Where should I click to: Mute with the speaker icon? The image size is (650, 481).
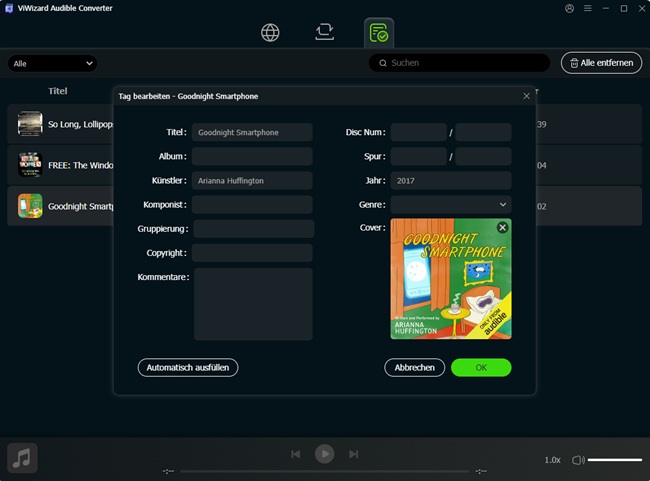pos(578,460)
